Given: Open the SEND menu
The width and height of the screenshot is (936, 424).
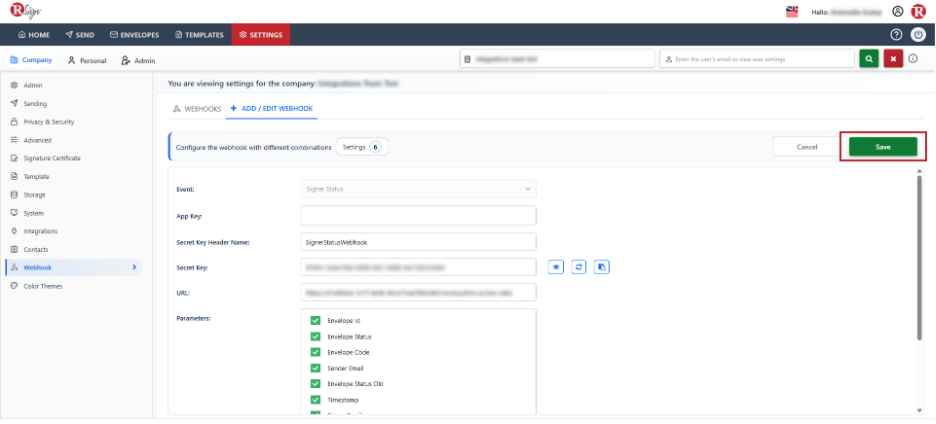Looking at the screenshot, I should (80, 35).
